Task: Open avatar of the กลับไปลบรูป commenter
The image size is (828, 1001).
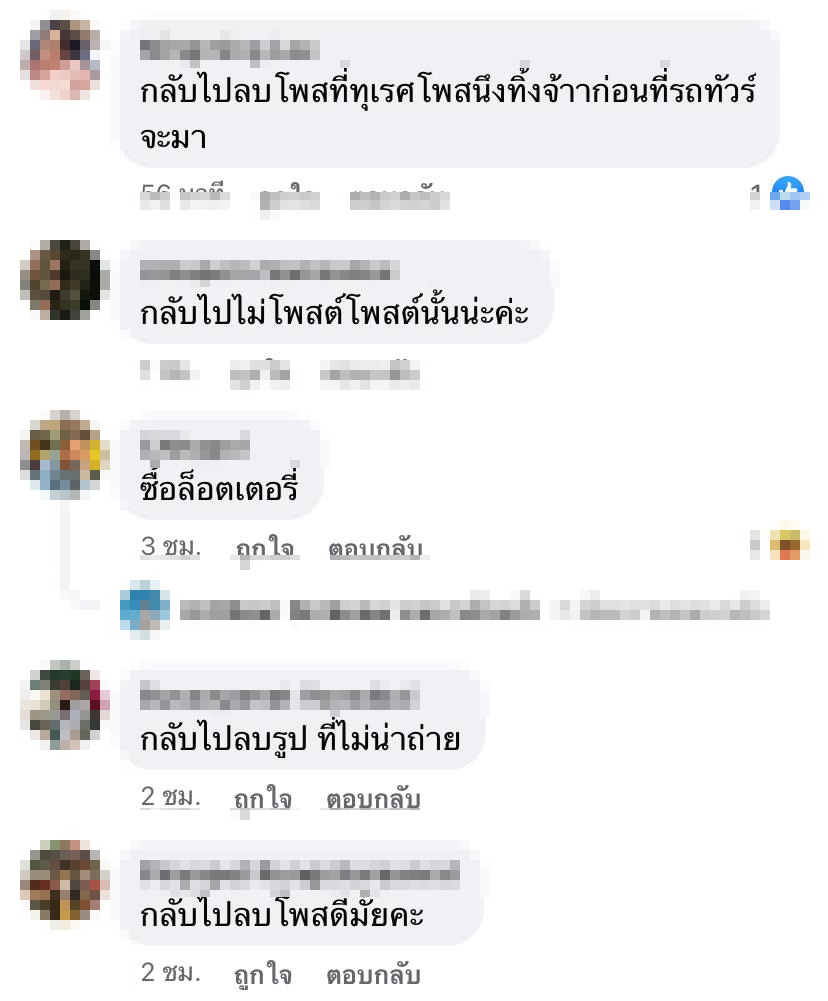Action: [x=62, y=704]
